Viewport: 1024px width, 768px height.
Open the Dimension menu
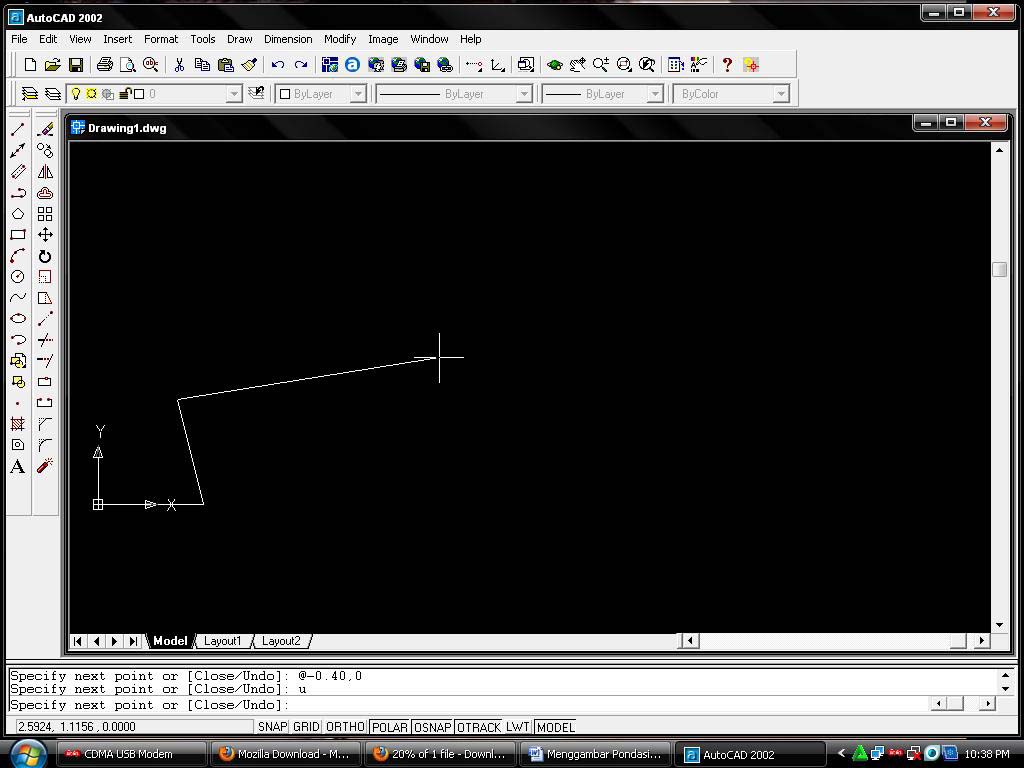(x=288, y=39)
